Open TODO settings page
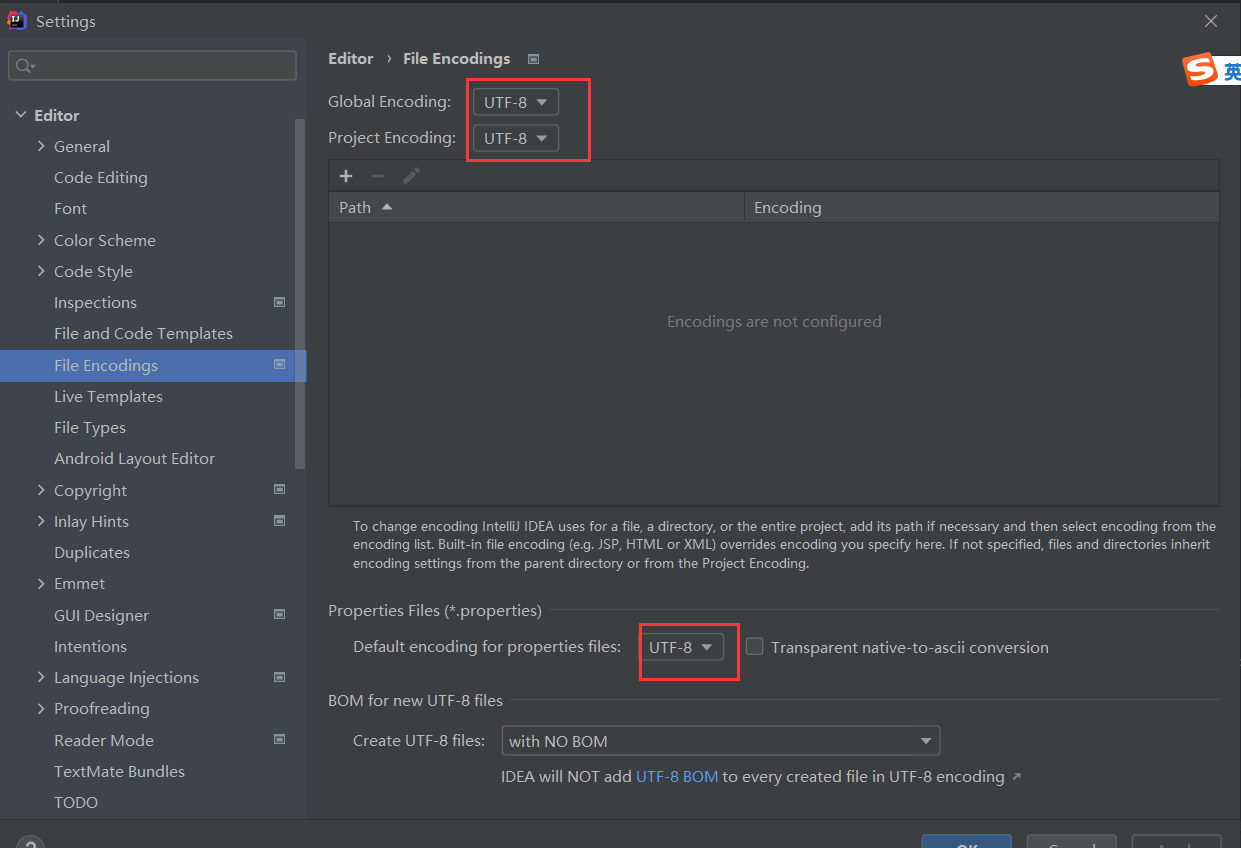 76,802
